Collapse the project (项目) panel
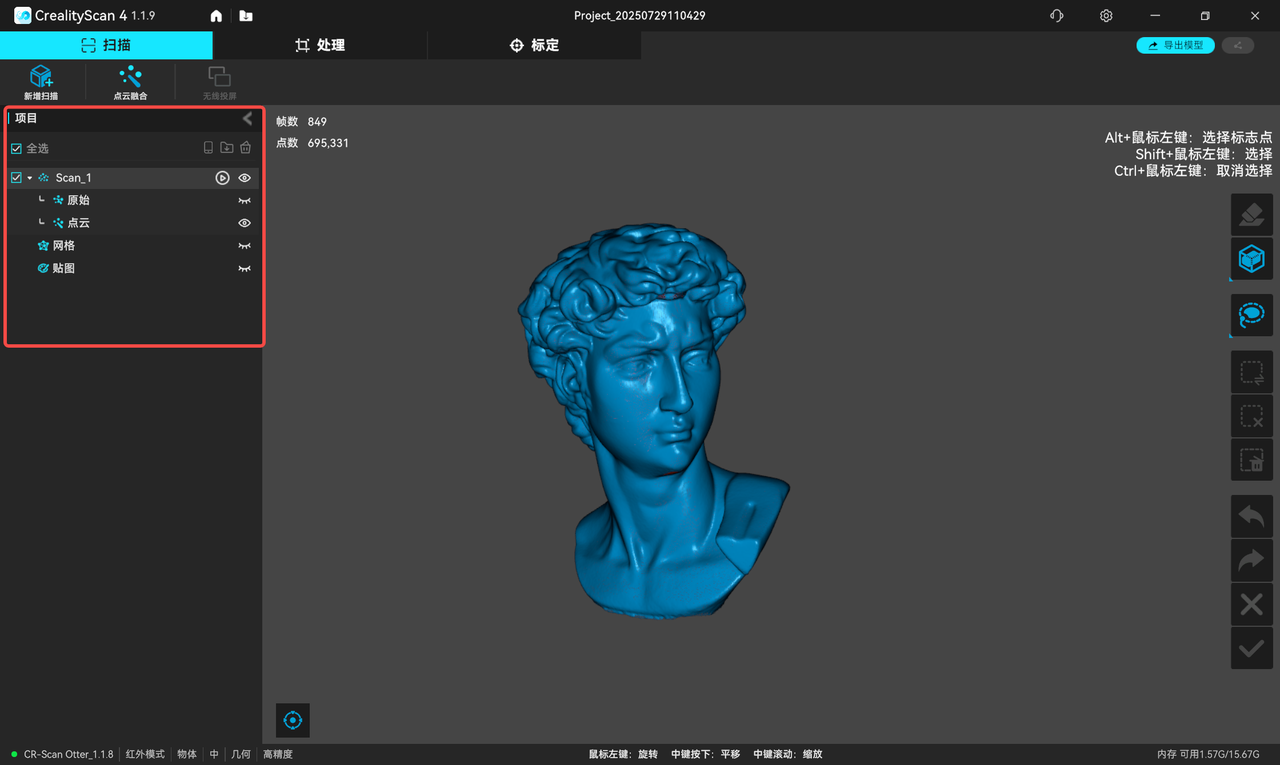The height and width of the screenshot is (765, 1280). click(x=247, y=119)
